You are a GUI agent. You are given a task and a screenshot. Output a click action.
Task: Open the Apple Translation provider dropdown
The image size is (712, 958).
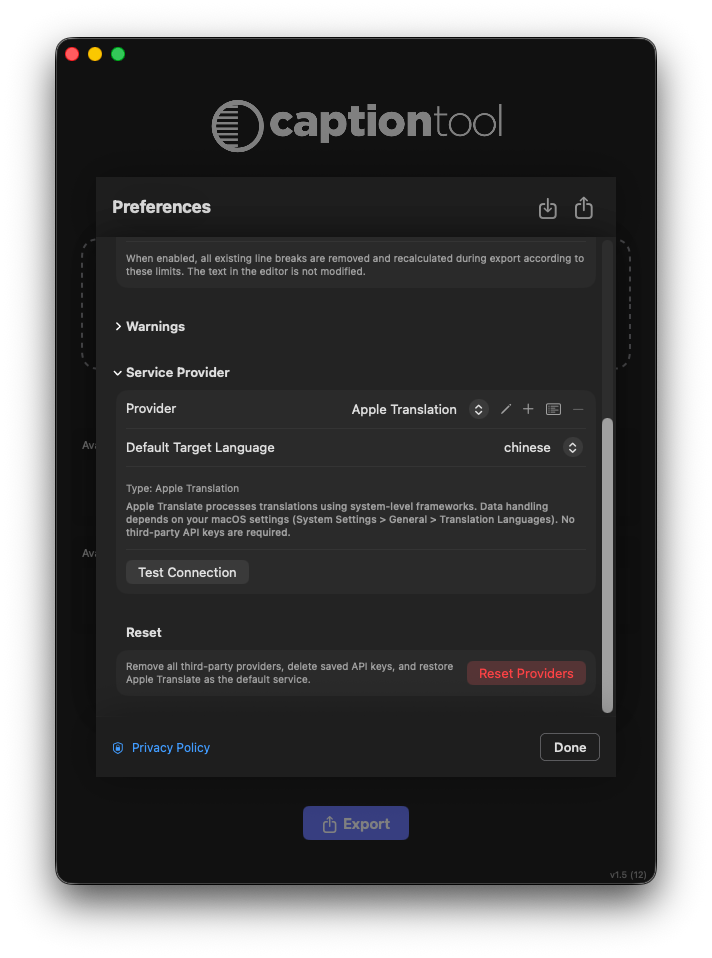[x=479, y=409]
